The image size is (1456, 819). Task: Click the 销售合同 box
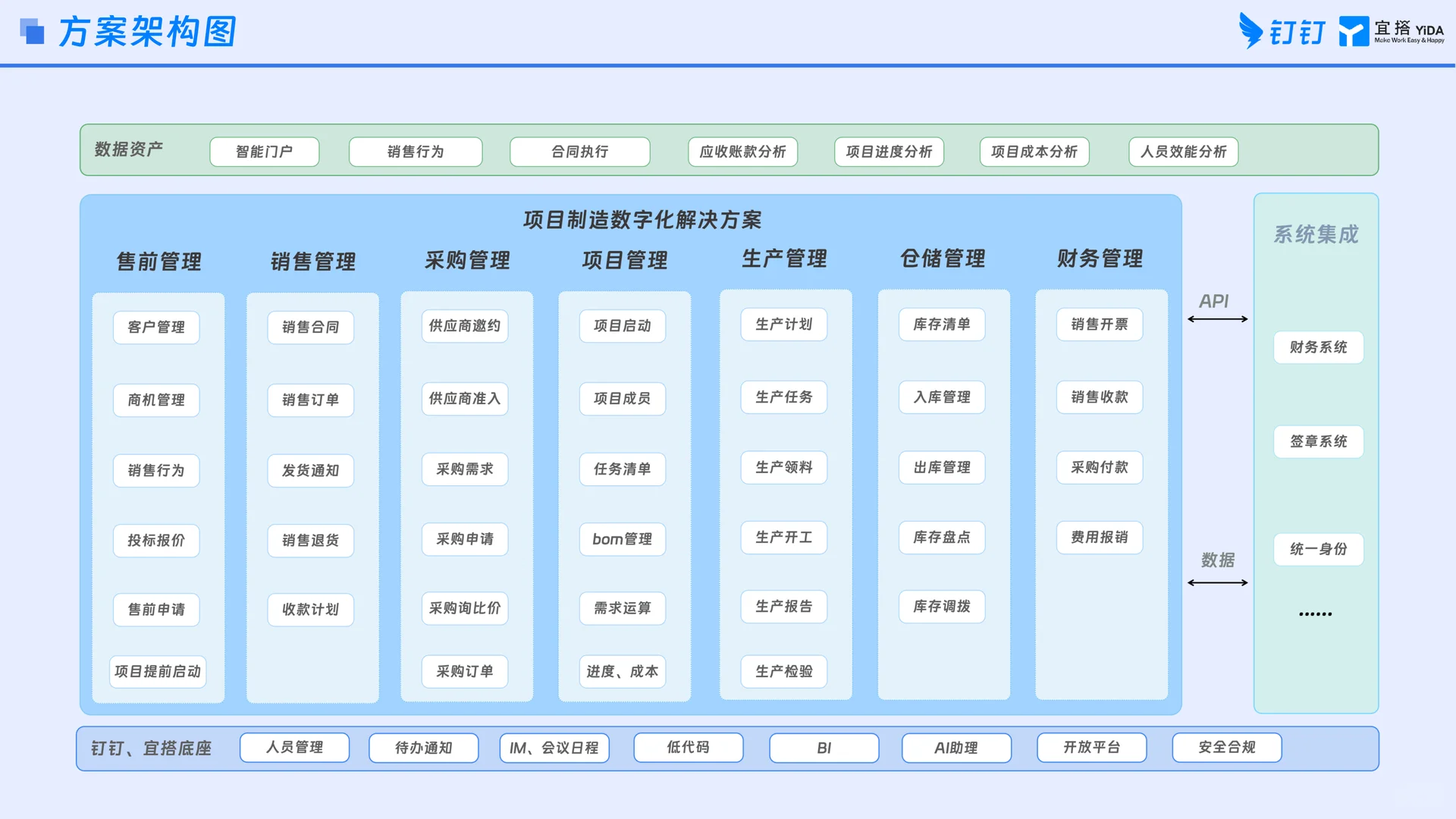pos(310,327)
